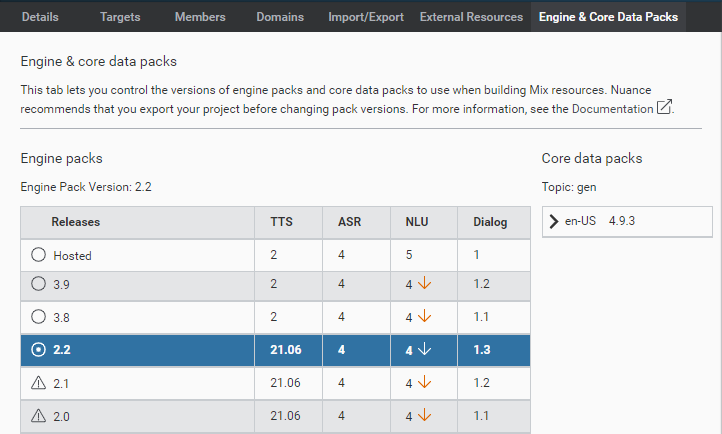Click the warning triangle for release 2.0
This screenshot has height=434, width=722.
[x=39, y=414]
